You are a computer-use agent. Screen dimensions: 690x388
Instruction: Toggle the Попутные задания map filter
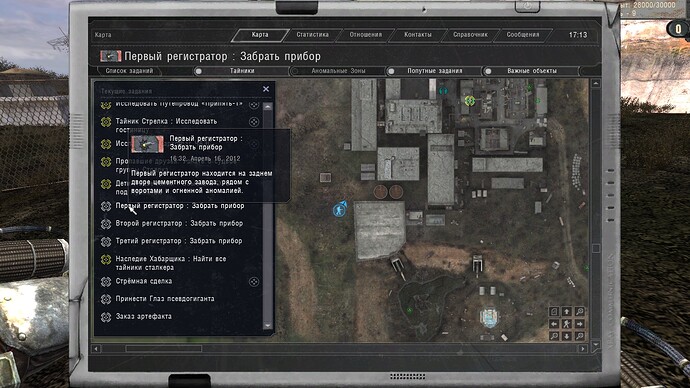tap(391, 71)
